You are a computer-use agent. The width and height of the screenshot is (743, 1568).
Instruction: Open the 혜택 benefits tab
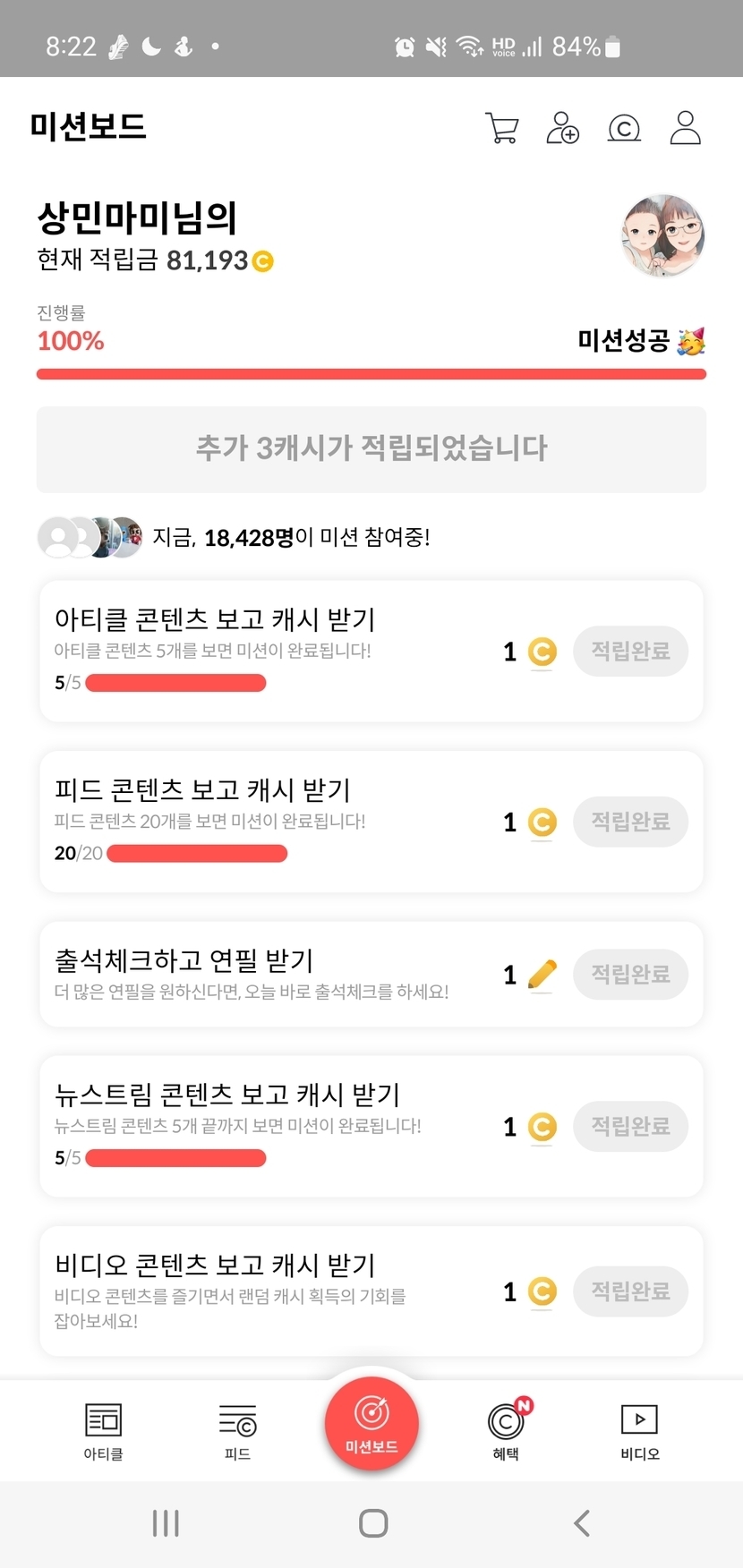pos(506,1430)
